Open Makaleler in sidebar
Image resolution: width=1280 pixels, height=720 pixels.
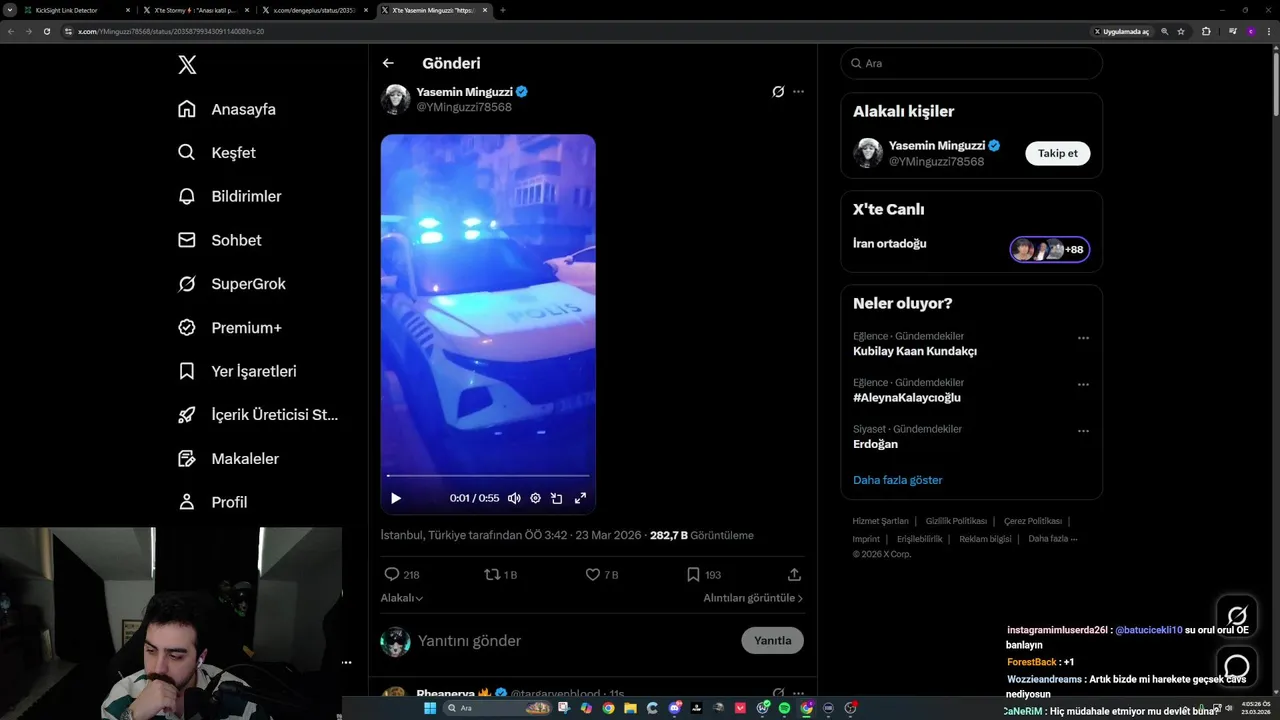coord(228,458)
